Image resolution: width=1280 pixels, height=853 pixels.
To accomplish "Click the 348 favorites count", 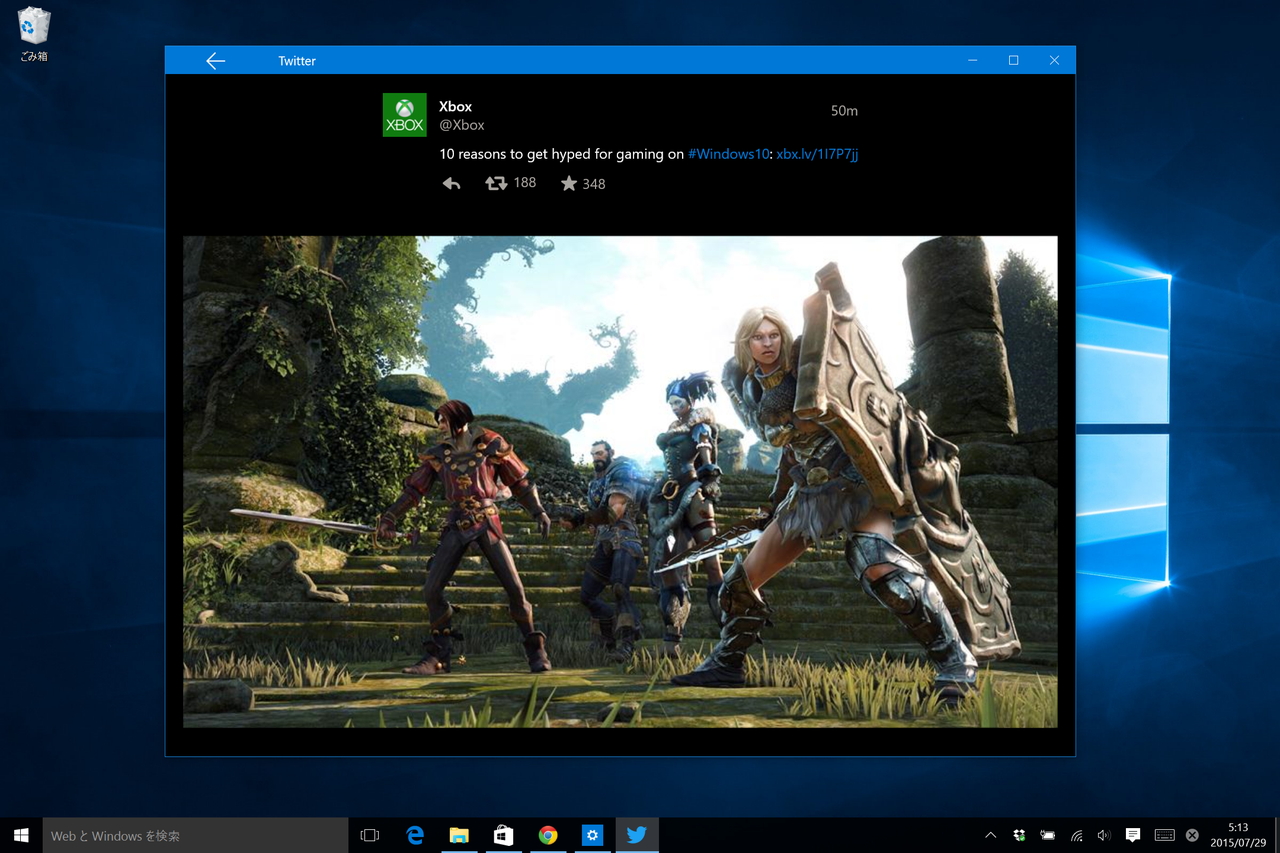I will (594, 184).
